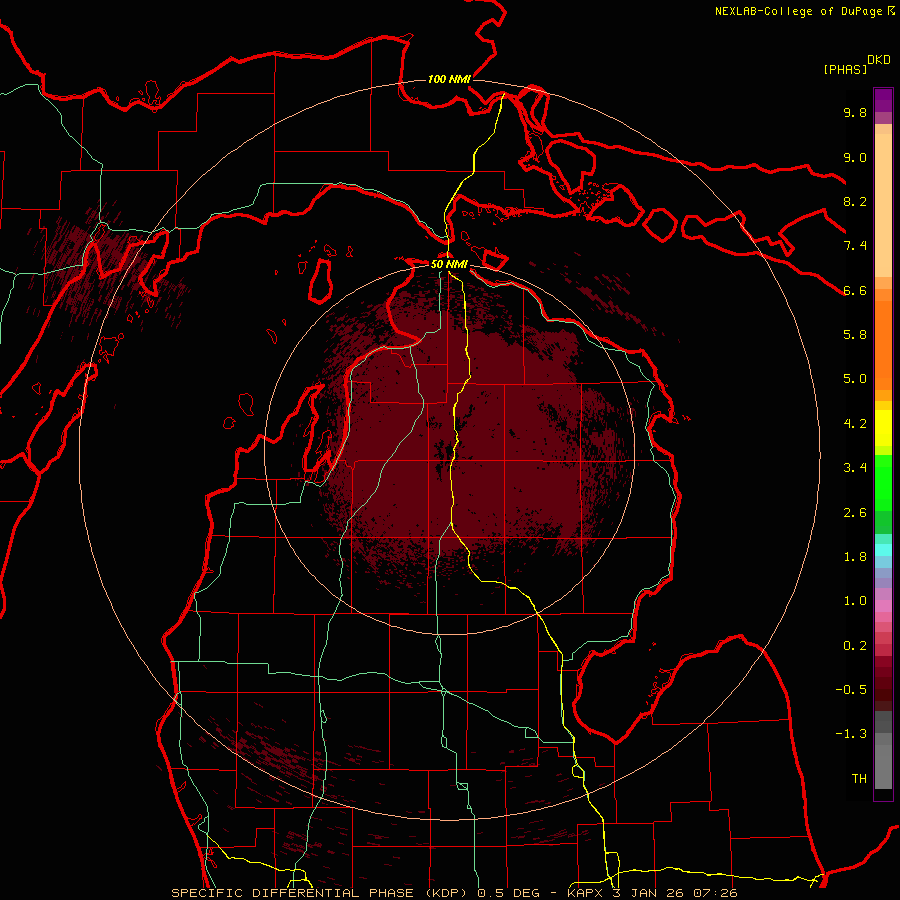Click the Specific Differential Phase caption text
This screenshot has width=900, height=900.
(x=454, y=893)
